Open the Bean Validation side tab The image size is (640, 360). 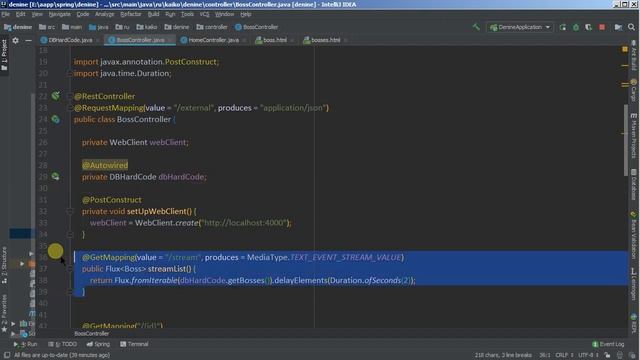(x=634, y=235)
